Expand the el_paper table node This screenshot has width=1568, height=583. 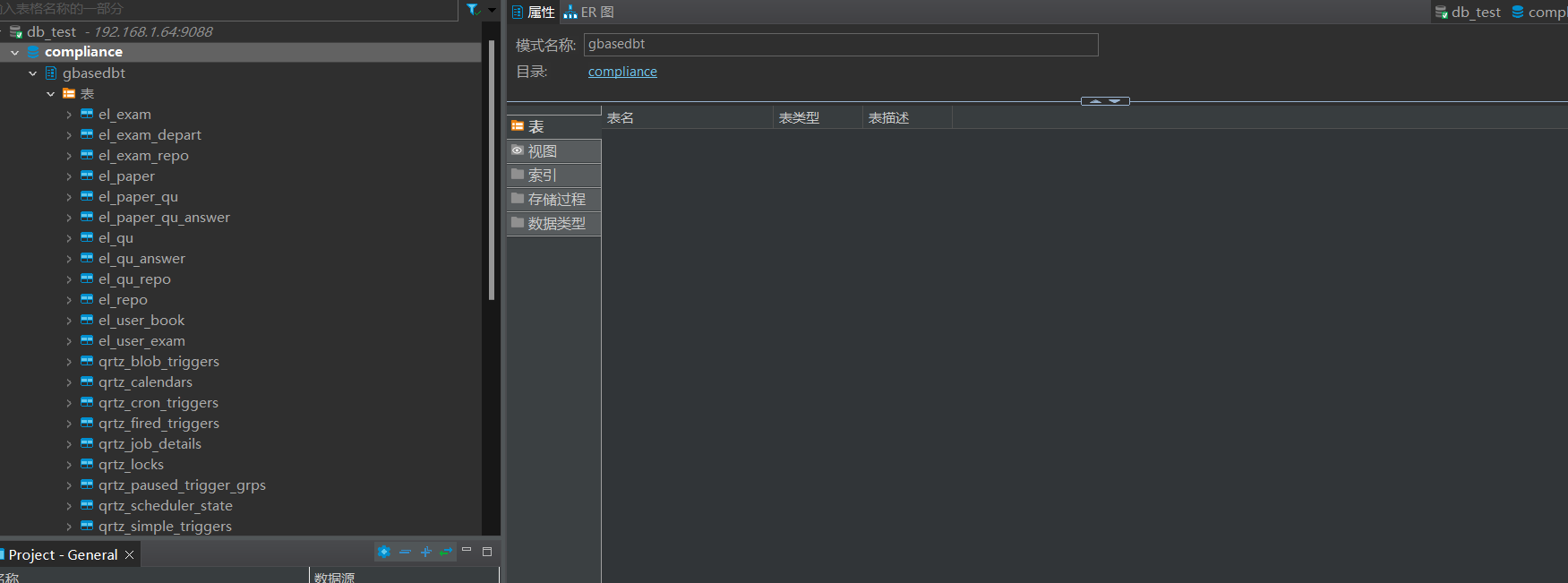point(69,176)
